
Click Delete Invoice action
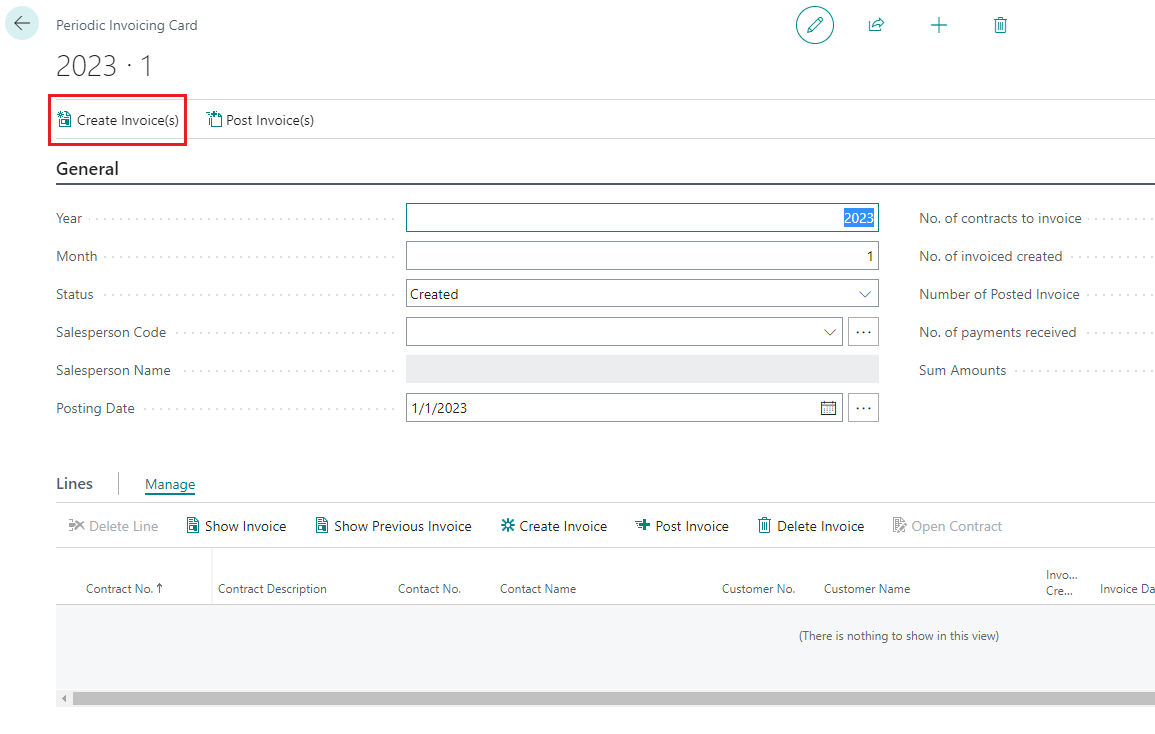pos(811,526)
